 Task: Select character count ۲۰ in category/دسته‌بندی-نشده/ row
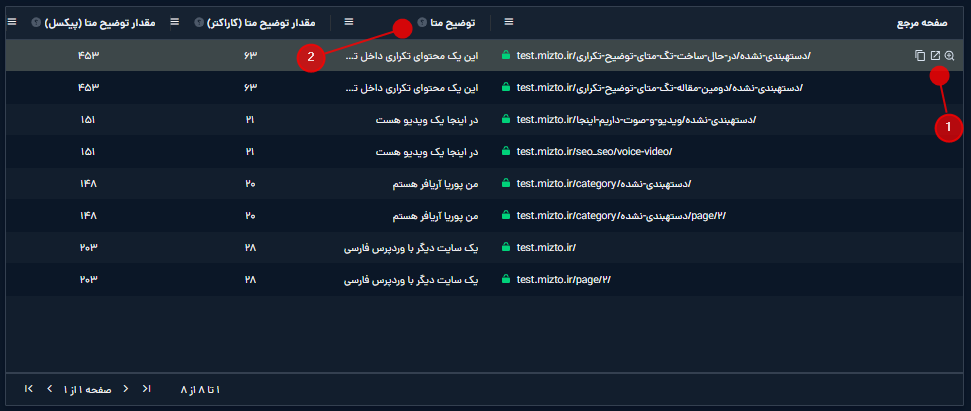coord(250,184)
